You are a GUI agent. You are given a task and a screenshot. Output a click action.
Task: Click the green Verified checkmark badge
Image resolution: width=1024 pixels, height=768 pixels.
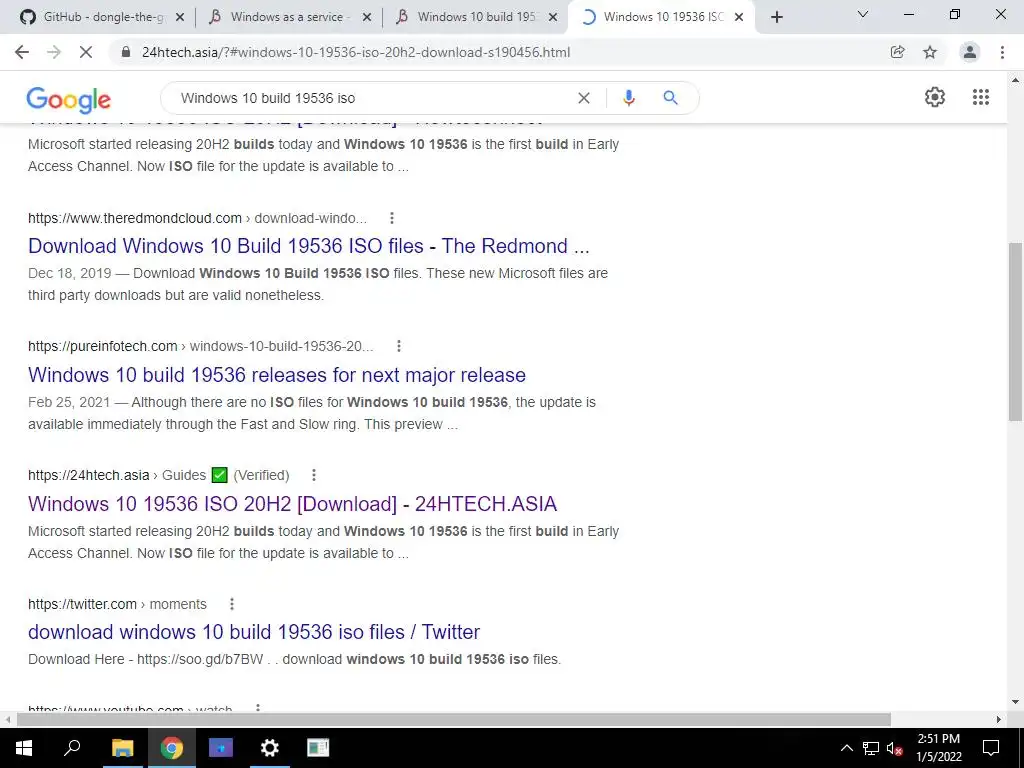(220, 475)
